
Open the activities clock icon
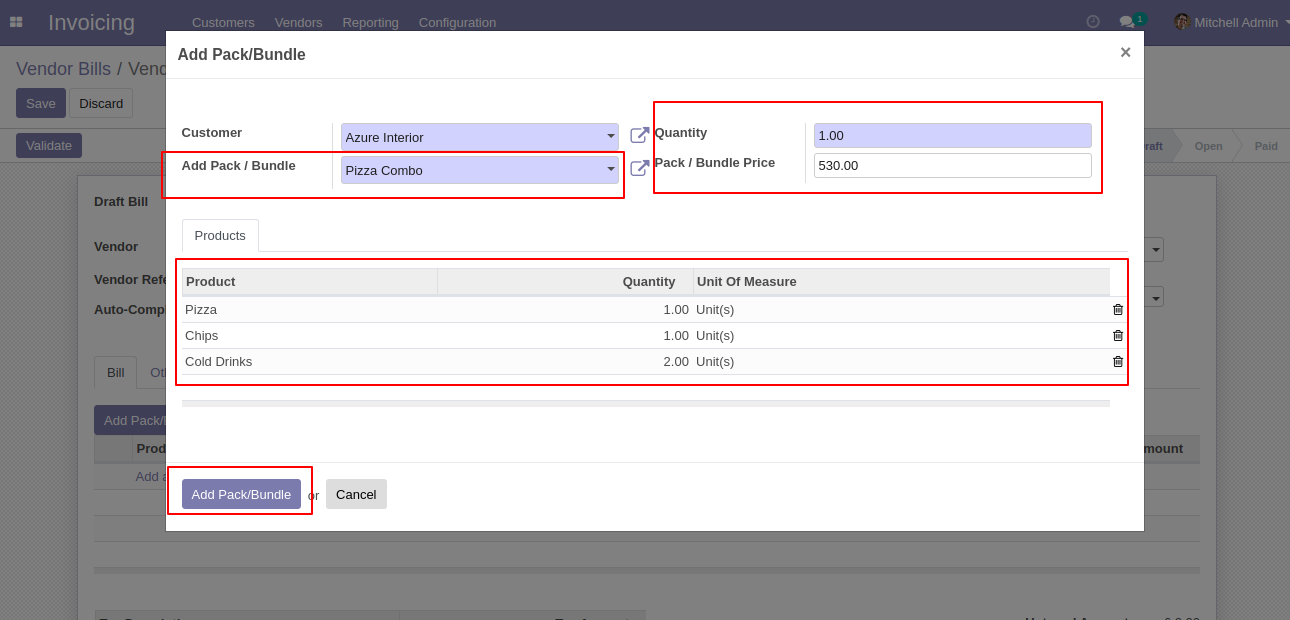(1093, 22)
